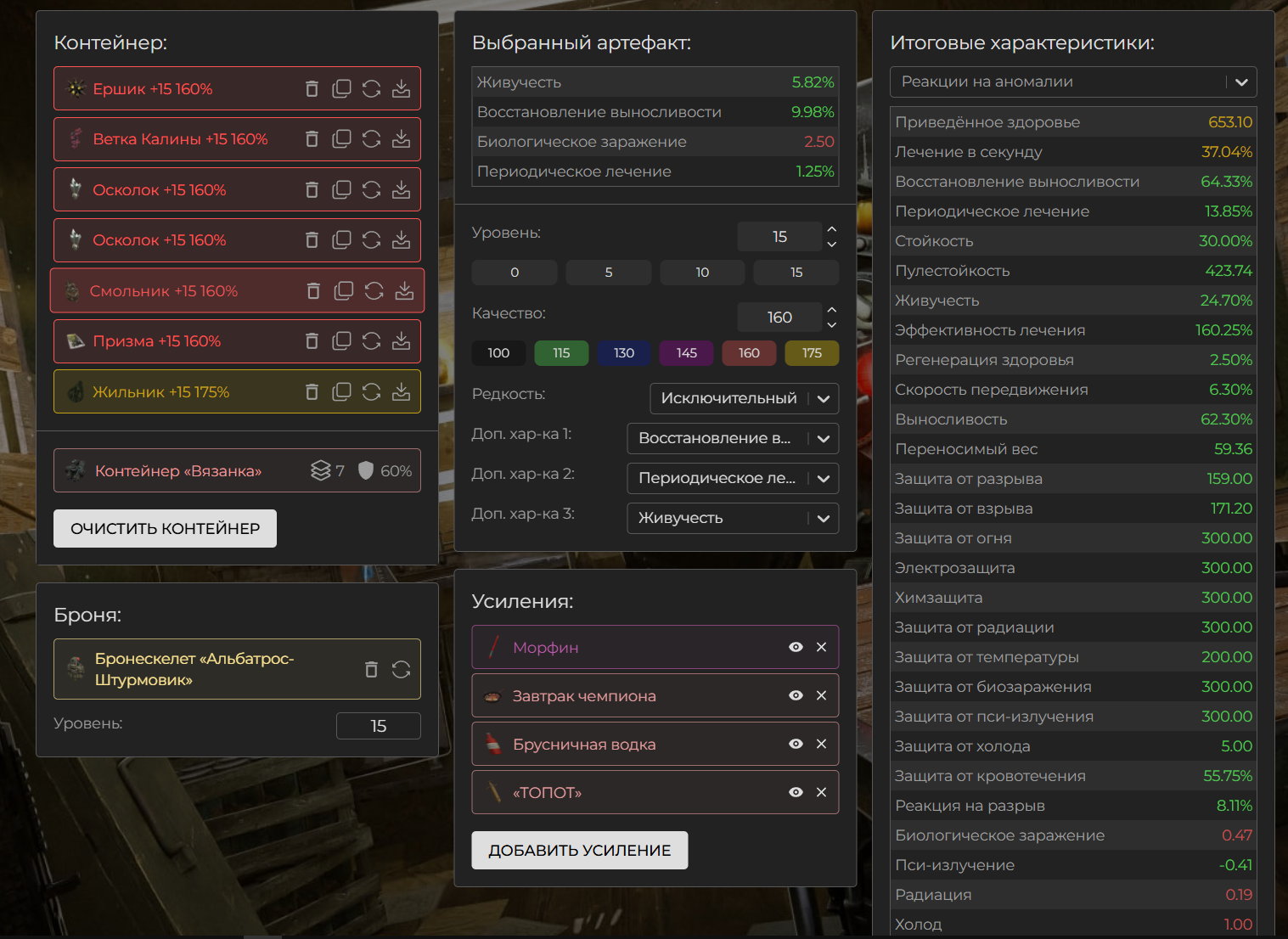Toggle visibility of Завтрак чемпиона boost
The image size is (1288, 939).
(x=796, y=695)
